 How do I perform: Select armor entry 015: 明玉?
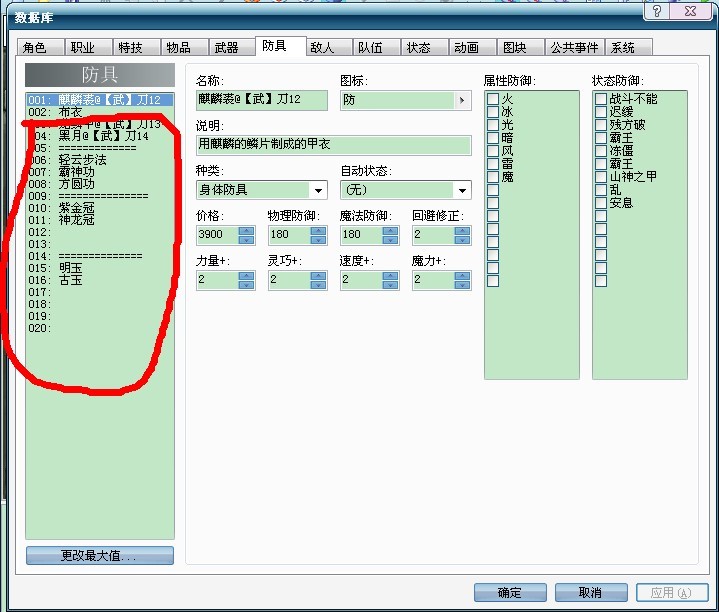[x=100, y=268]
